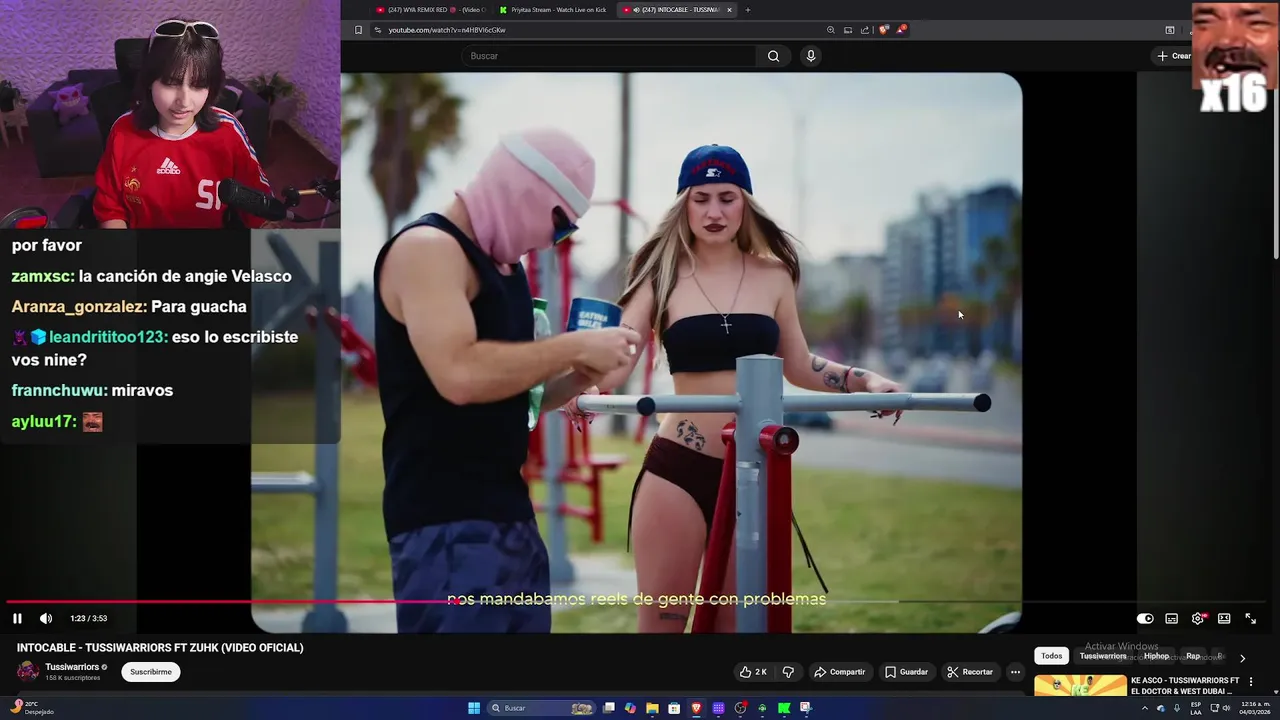Open the Tussiwarriors channel name link
Viewport: 1280px width, 720px height.
[72, 667]
